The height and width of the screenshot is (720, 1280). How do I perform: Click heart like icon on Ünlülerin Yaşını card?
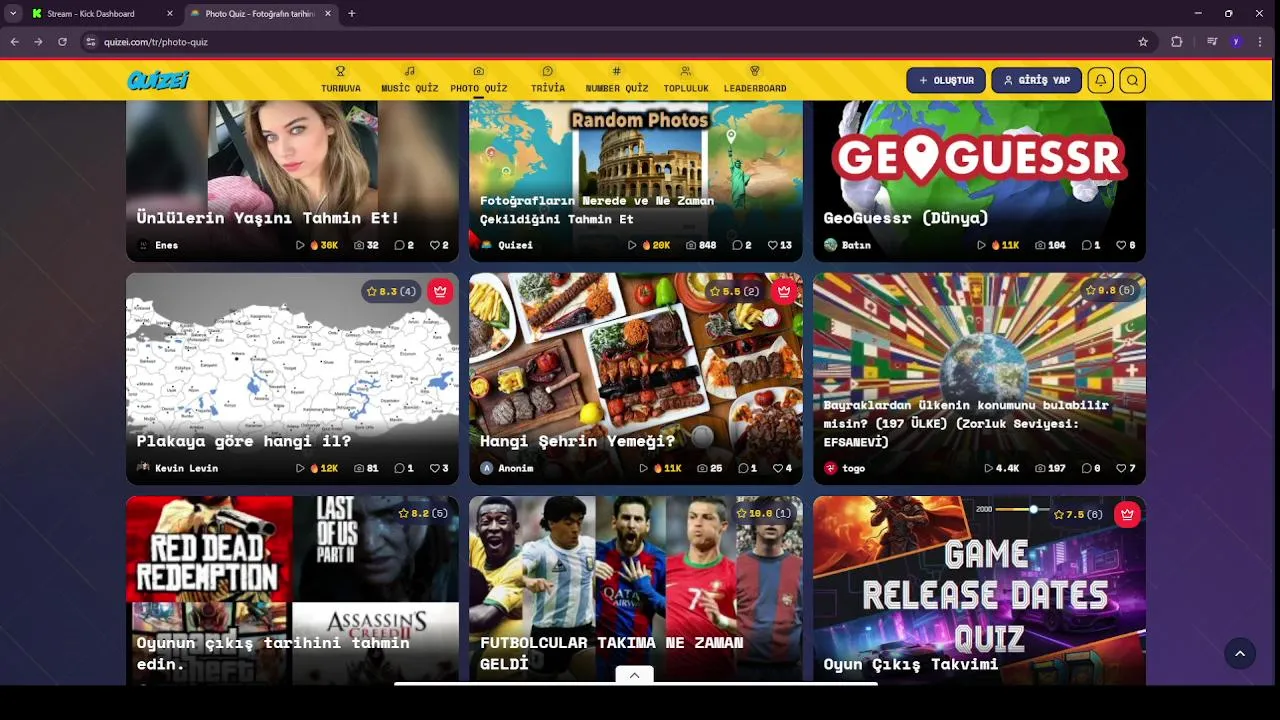click(x=435, y=245)
